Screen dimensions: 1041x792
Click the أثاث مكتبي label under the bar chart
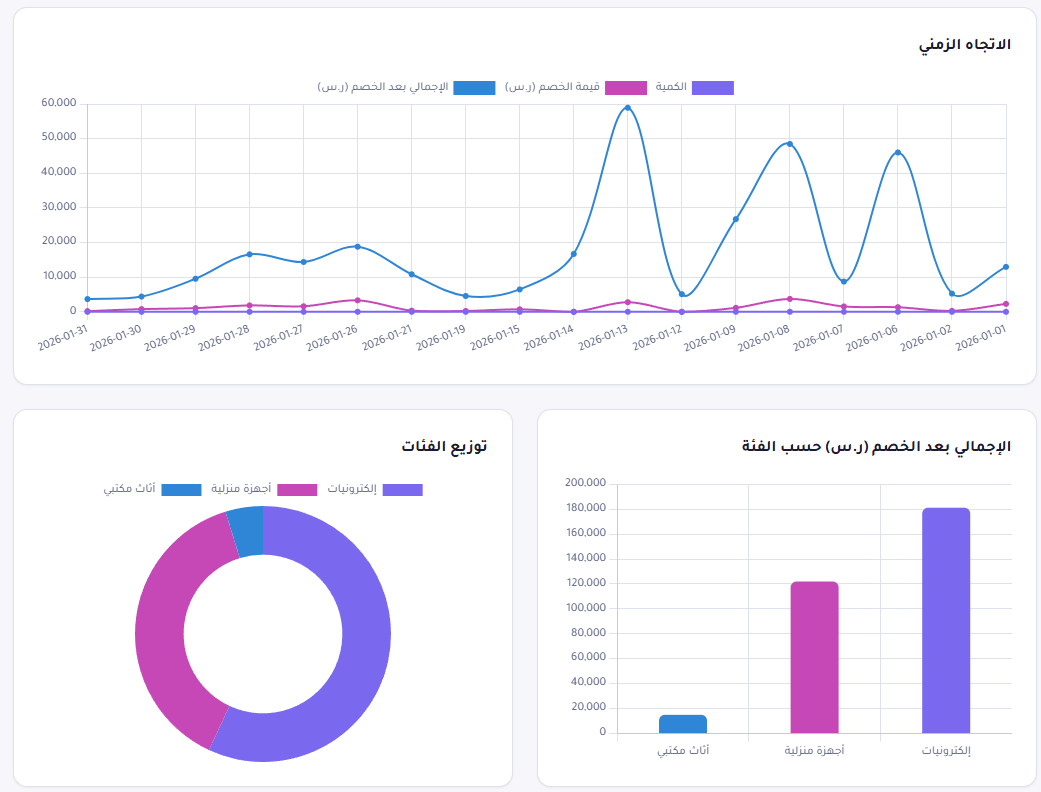683,750
